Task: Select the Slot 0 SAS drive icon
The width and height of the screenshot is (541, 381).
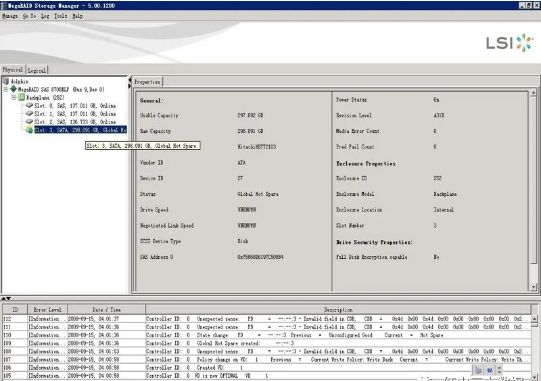Action: (x=29, y=105)
